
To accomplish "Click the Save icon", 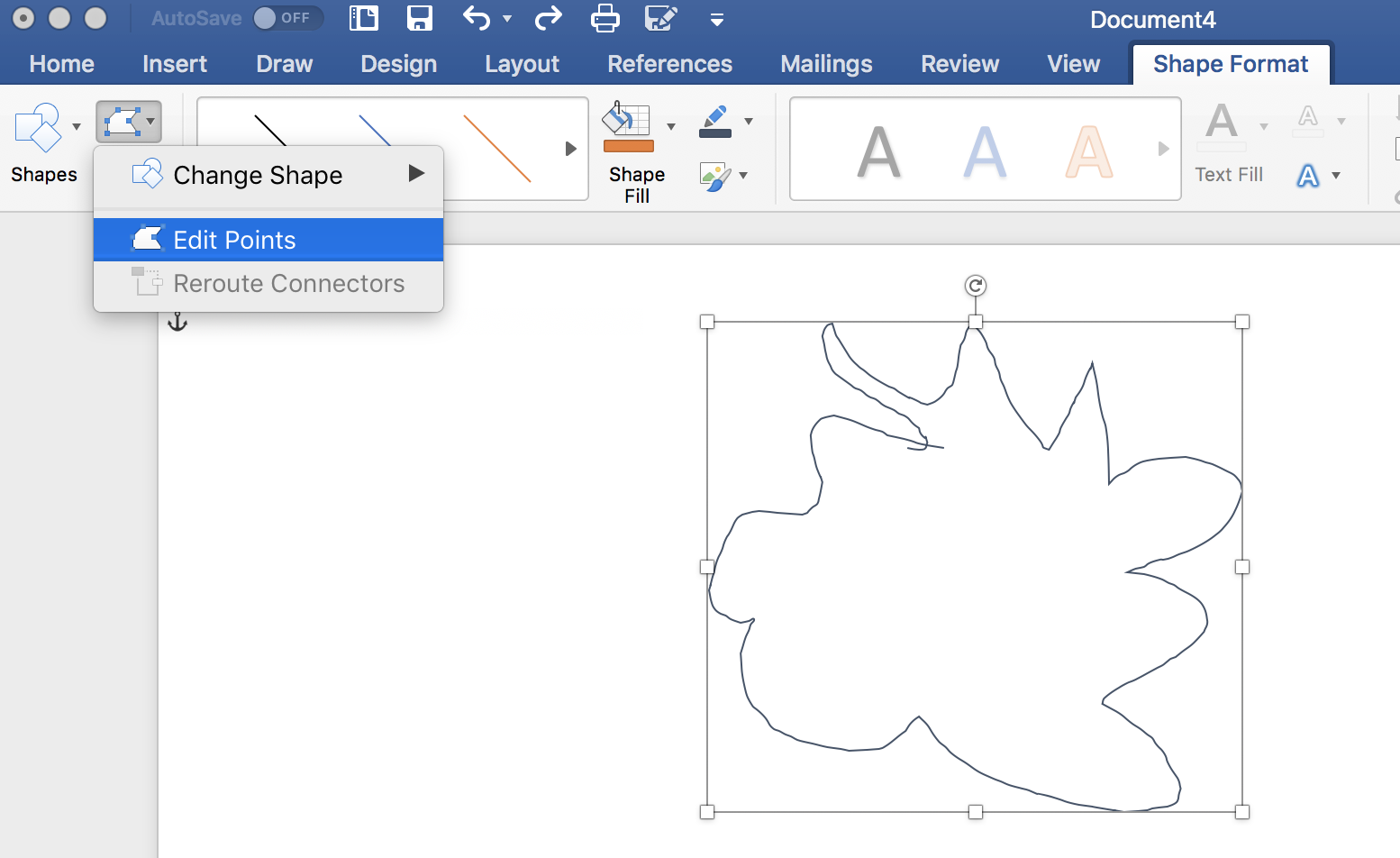I will [x=420, y=18].
